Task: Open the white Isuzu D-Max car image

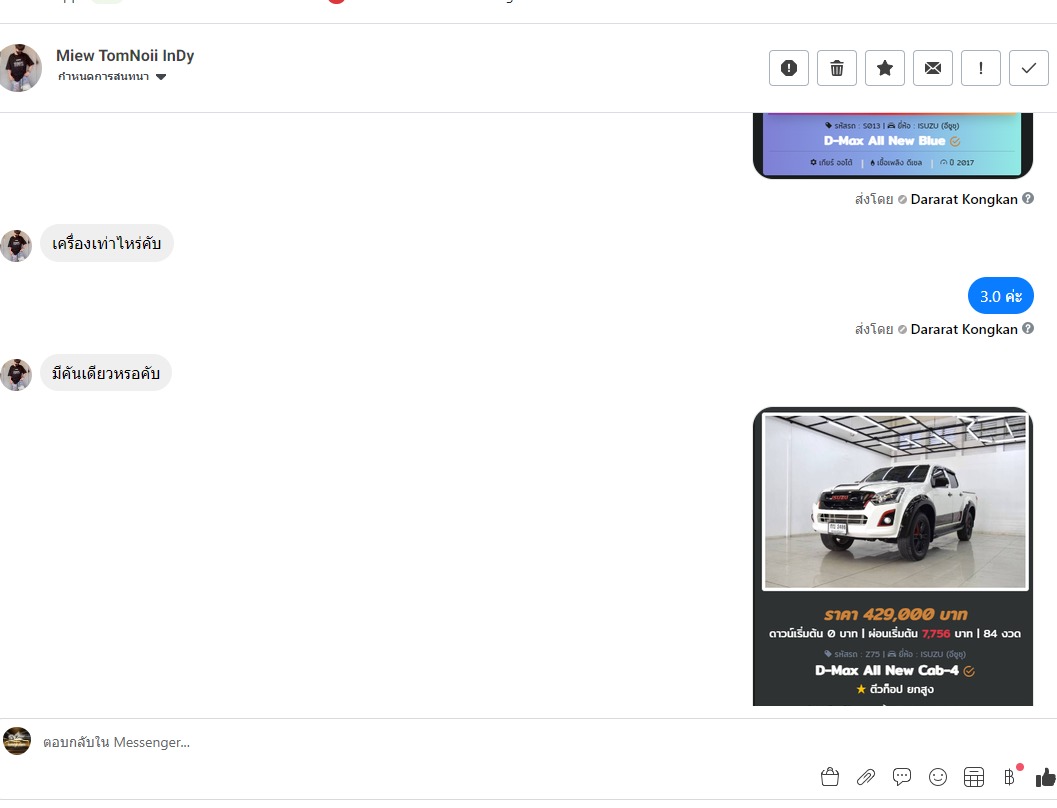Action: pos(894,502)
